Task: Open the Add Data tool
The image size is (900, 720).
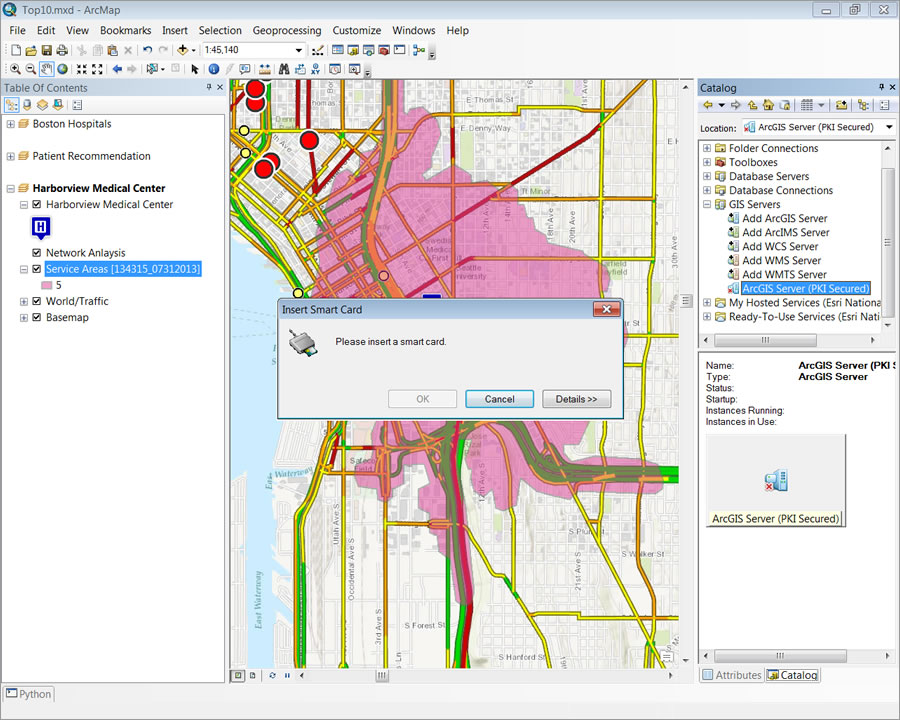Action: [181, 48]
